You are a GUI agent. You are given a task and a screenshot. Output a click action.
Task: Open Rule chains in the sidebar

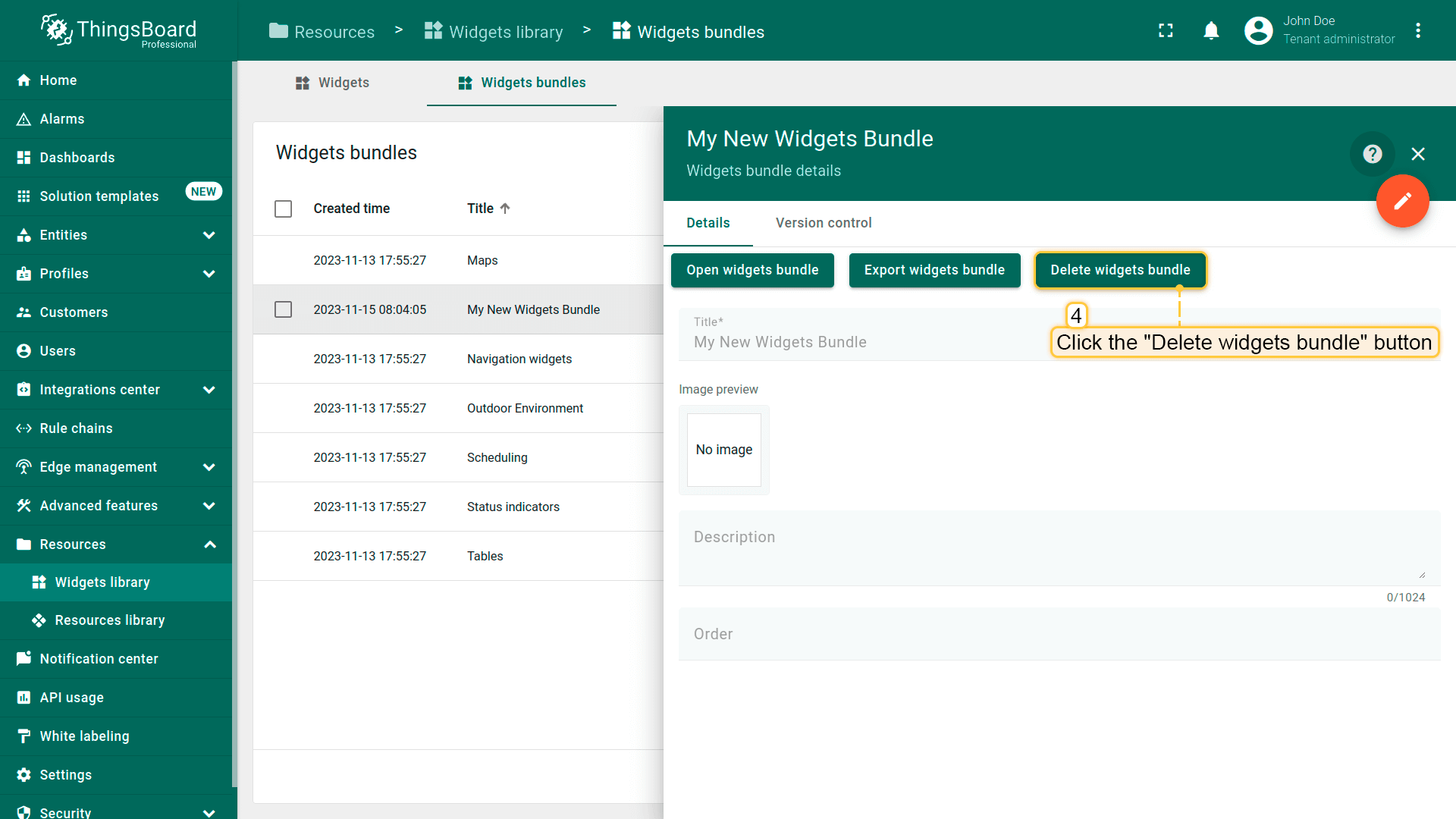point(76,428)
